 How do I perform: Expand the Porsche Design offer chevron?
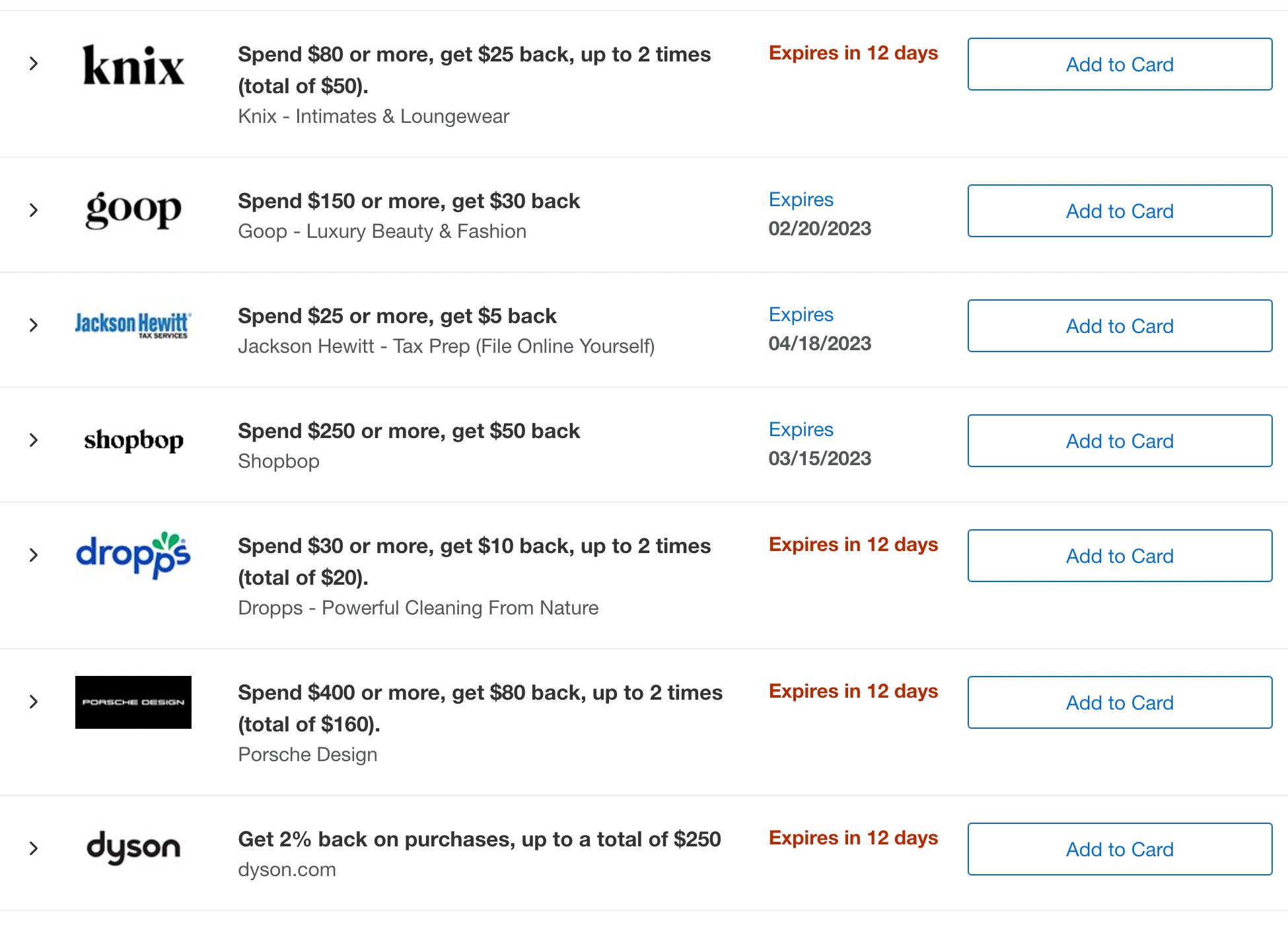(x=34, y=702)
